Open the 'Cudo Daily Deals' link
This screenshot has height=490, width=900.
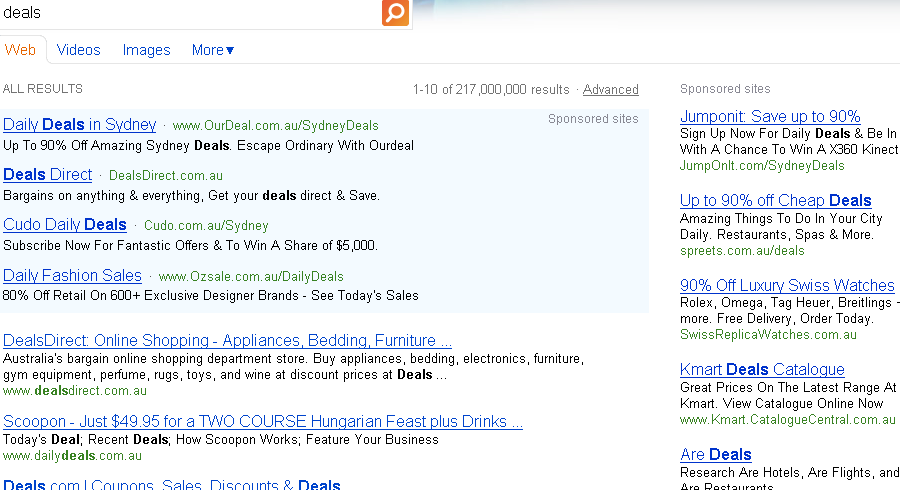65,224
